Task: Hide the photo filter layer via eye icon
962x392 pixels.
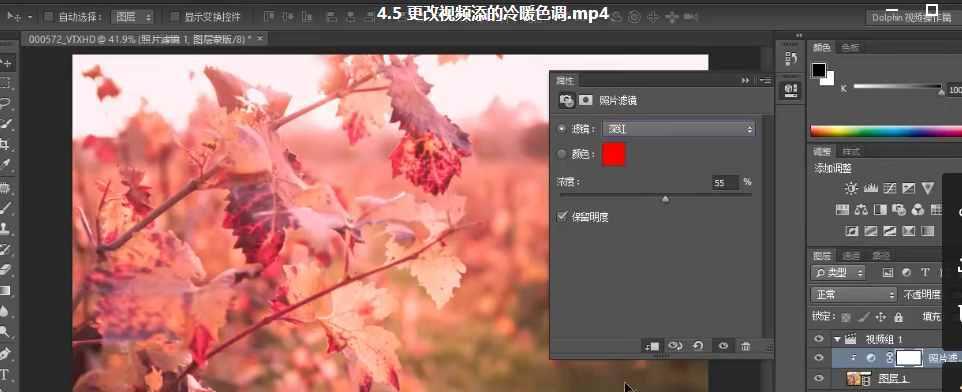Action: tap(818, 358)
